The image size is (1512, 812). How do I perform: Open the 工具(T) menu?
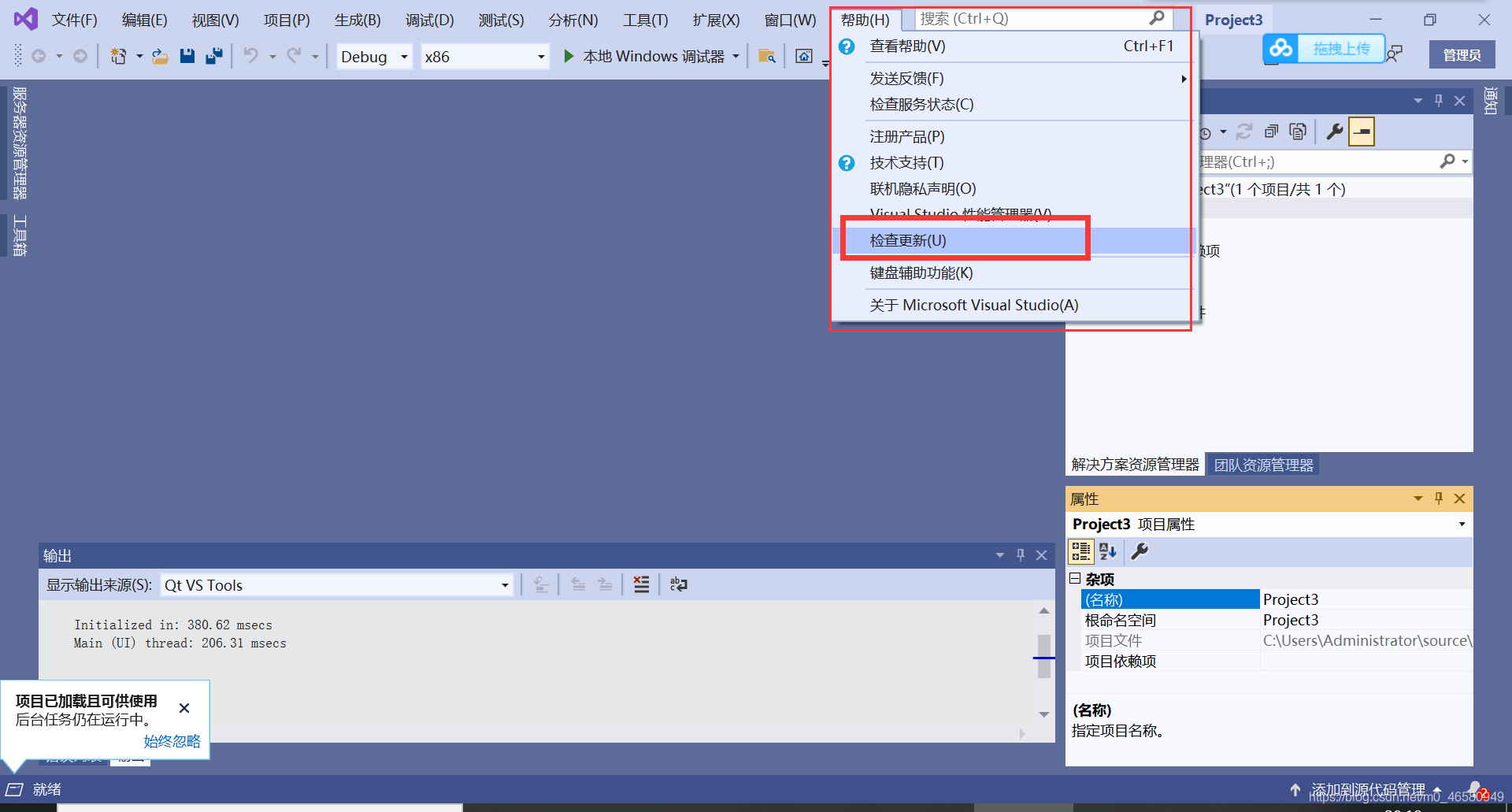click(646, 20)
